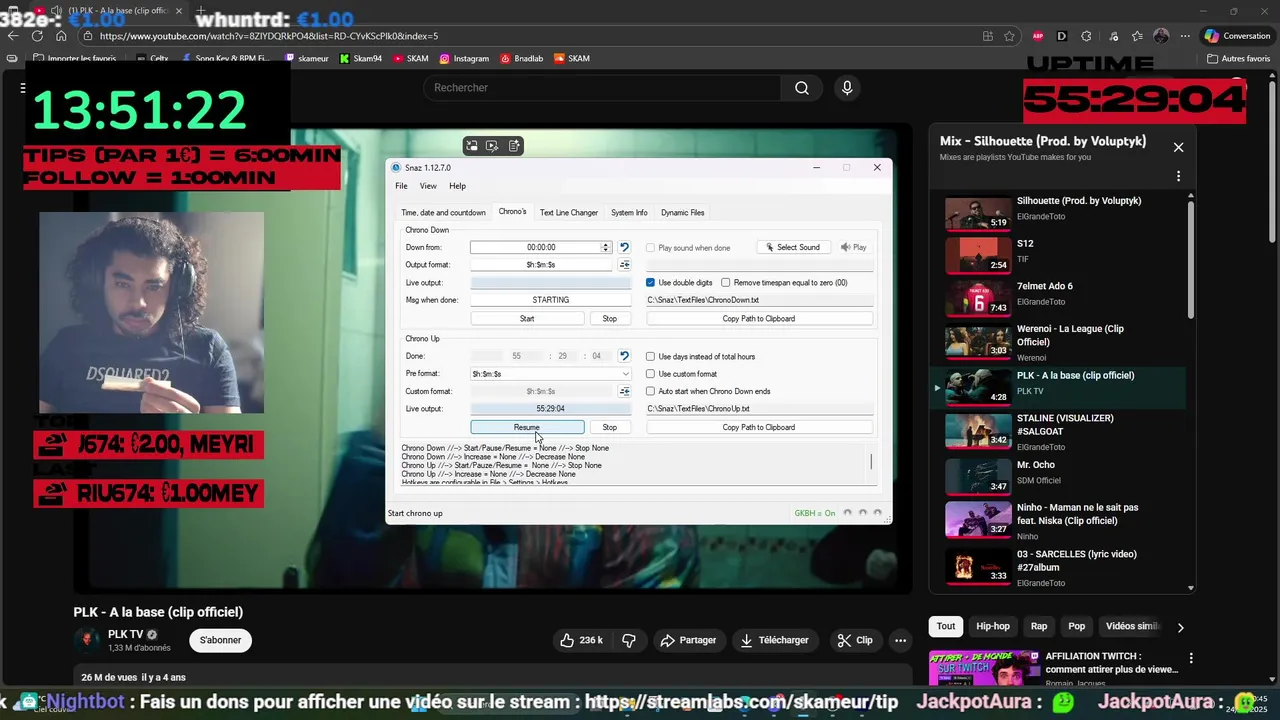The width and height of the screenshot is (1280, 720).
Task: Open the browser profile avatar
Action: click(1161, 36)
